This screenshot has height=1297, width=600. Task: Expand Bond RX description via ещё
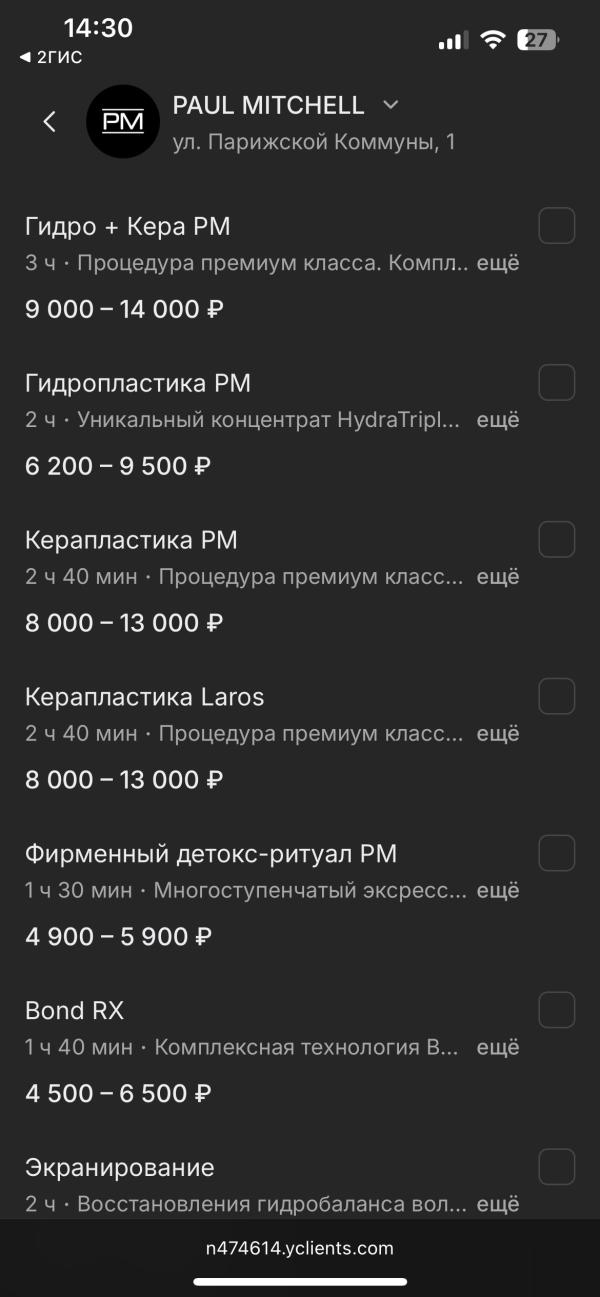497,1048
